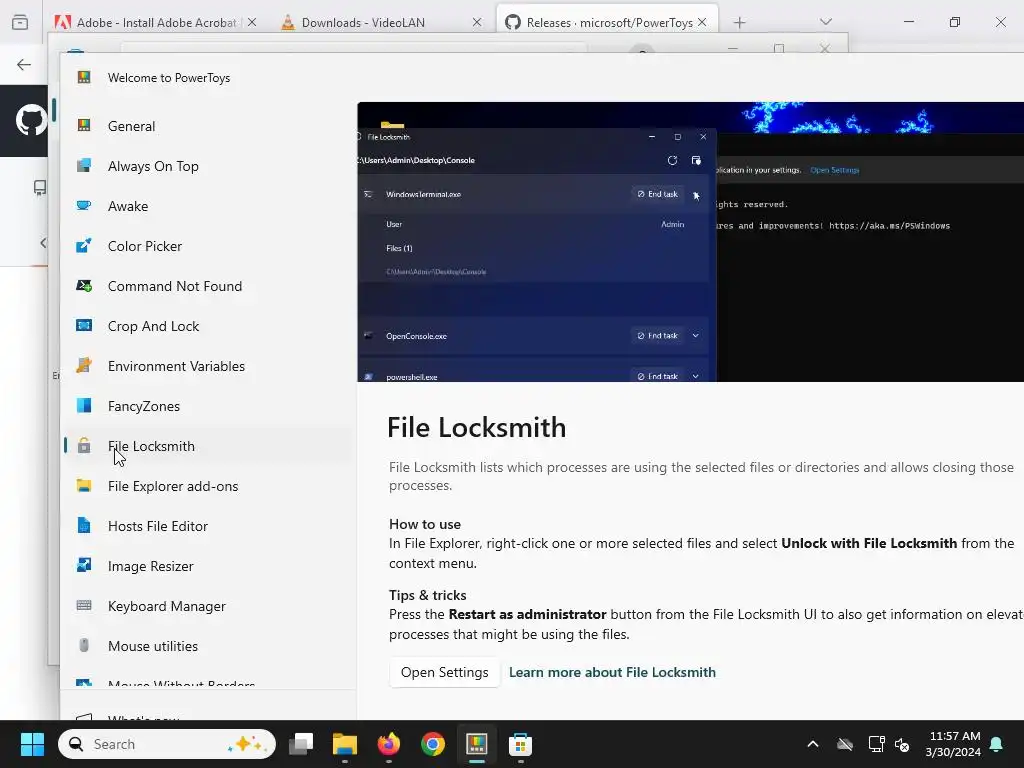This screenshot has height=768, width=1024.
Task: Click the Keyboard Manager icon
Action: pos(84,605)
